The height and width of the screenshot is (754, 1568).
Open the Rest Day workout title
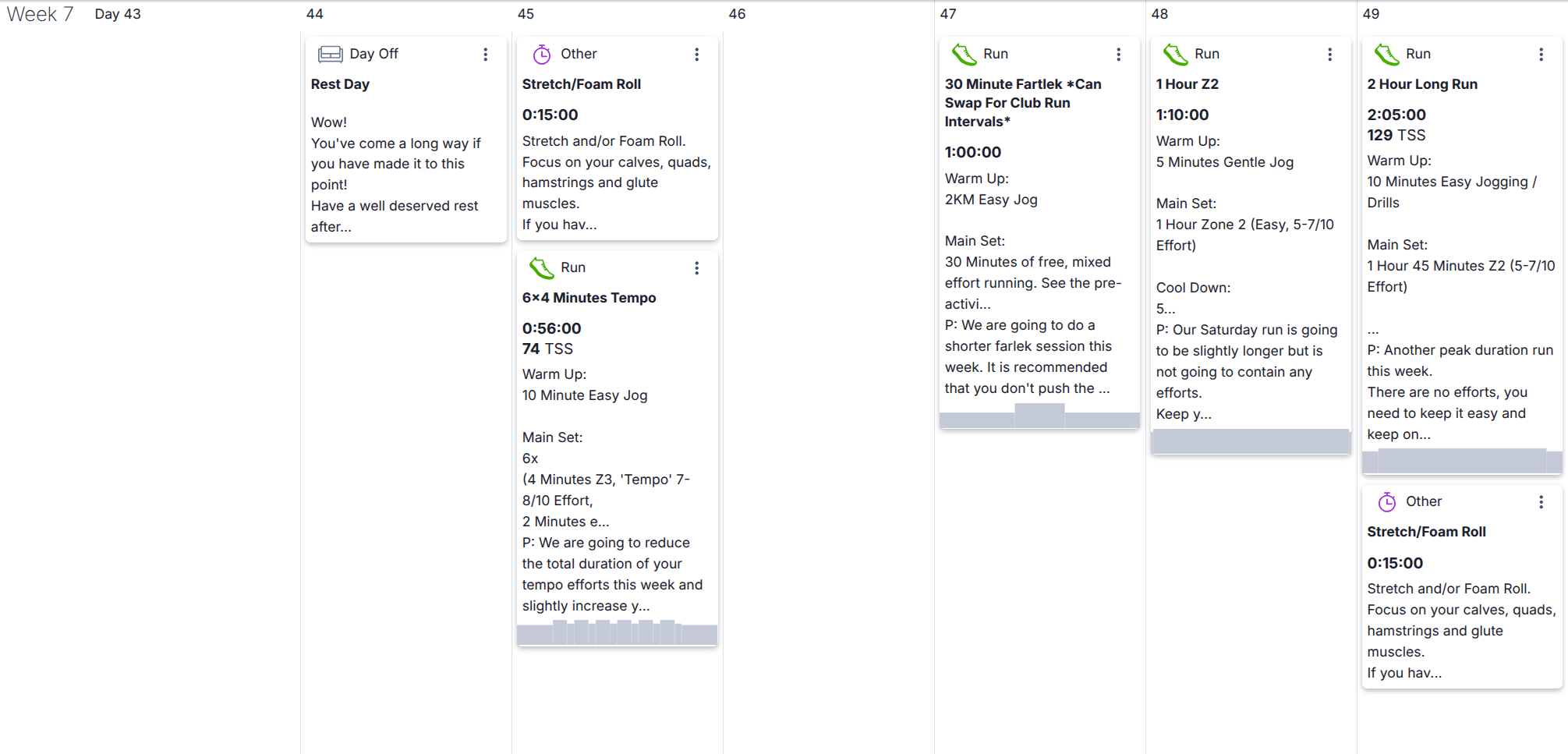[340, 84]
